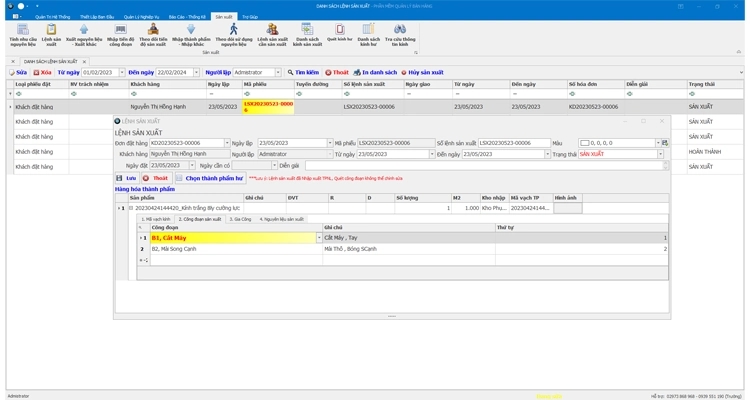Select the Nguyên liệu sản xuất sub-tab

pyautogui.click(x=282, y=218)
